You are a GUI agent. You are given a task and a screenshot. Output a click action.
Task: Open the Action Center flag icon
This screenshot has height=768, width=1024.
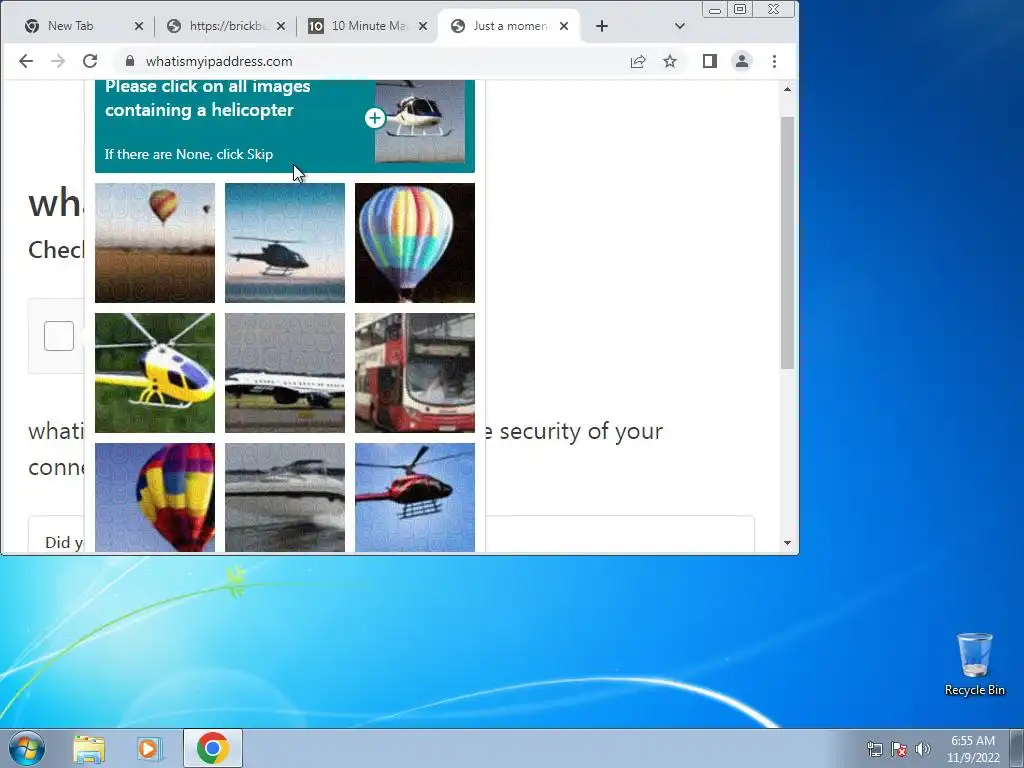coord(899,749)
